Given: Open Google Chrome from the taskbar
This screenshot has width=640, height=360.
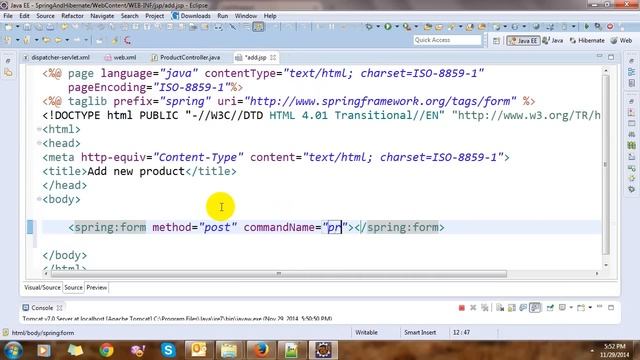Looking at the screenshot, I should click(x=107, y=350).
